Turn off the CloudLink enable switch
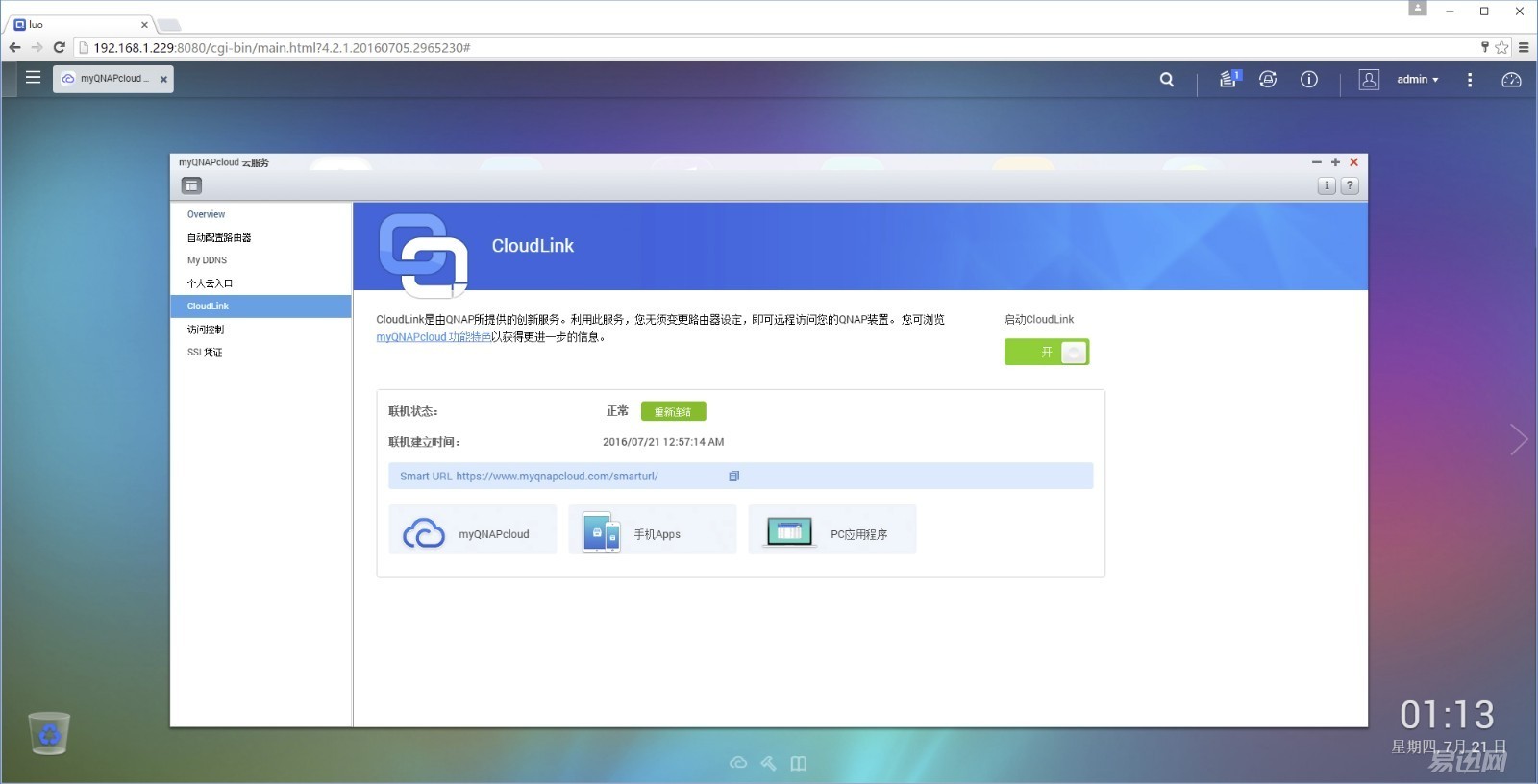This screenshot has width=1538, height=784. point(1046,353)
